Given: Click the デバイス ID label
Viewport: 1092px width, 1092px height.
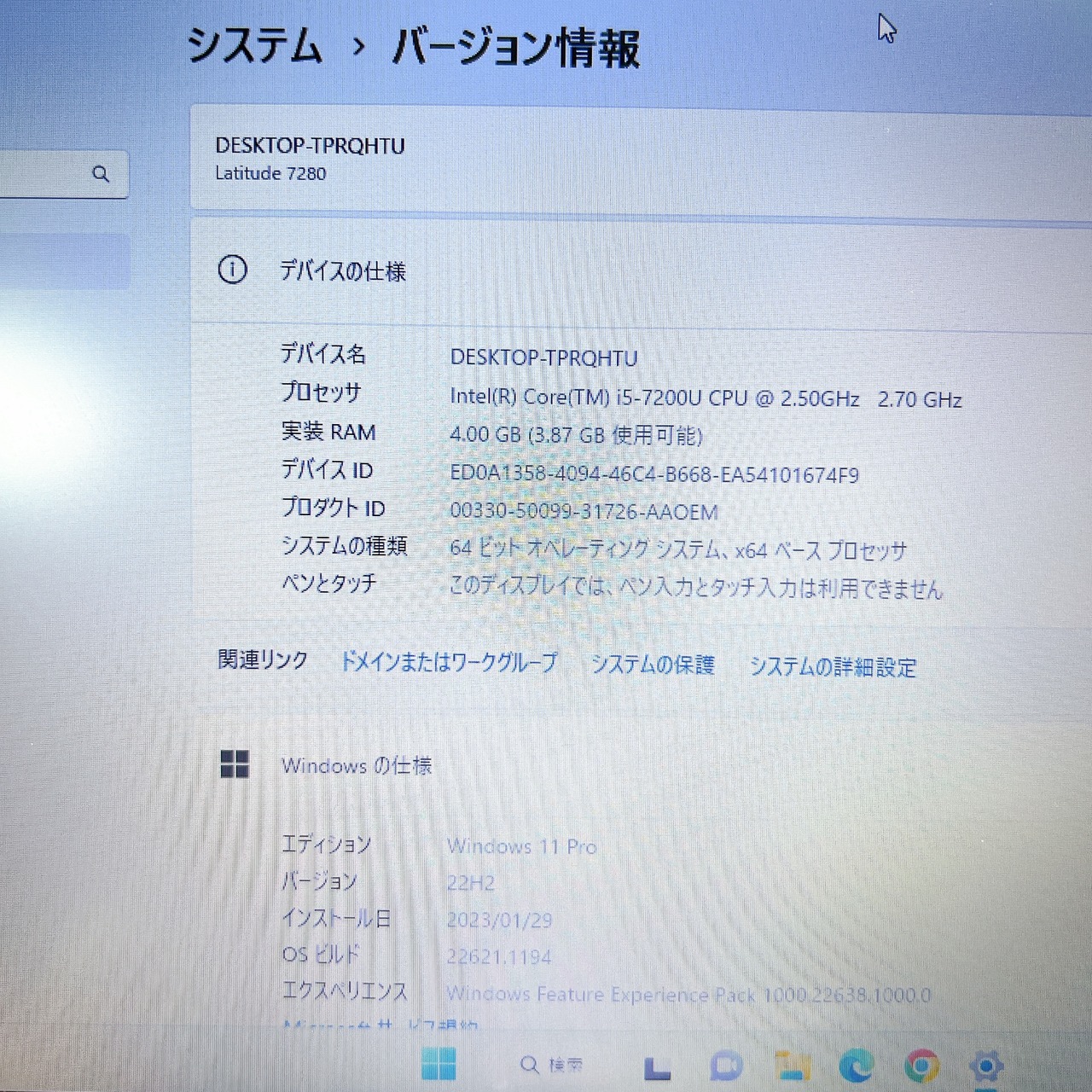Looking at the screenshot, I should pos(327,470).
